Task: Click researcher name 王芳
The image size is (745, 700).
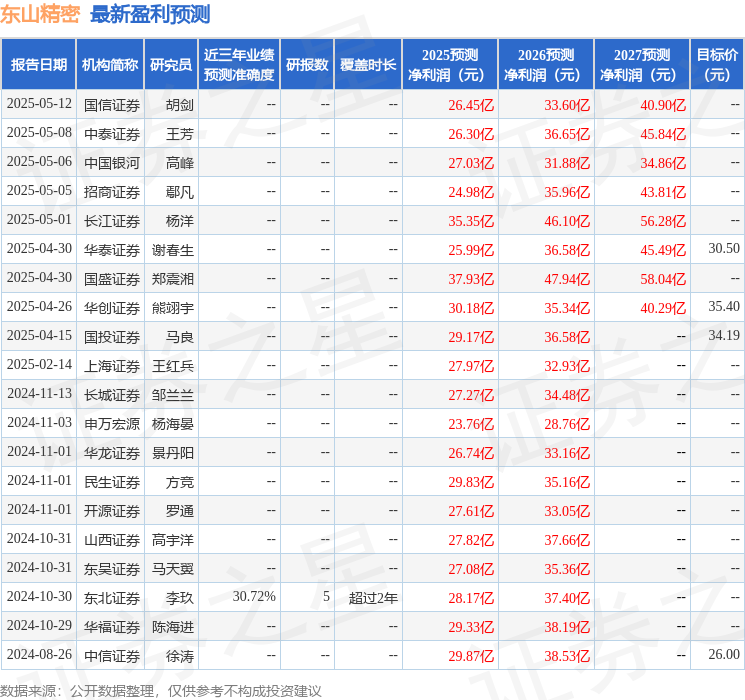Action: click(180, 134)
